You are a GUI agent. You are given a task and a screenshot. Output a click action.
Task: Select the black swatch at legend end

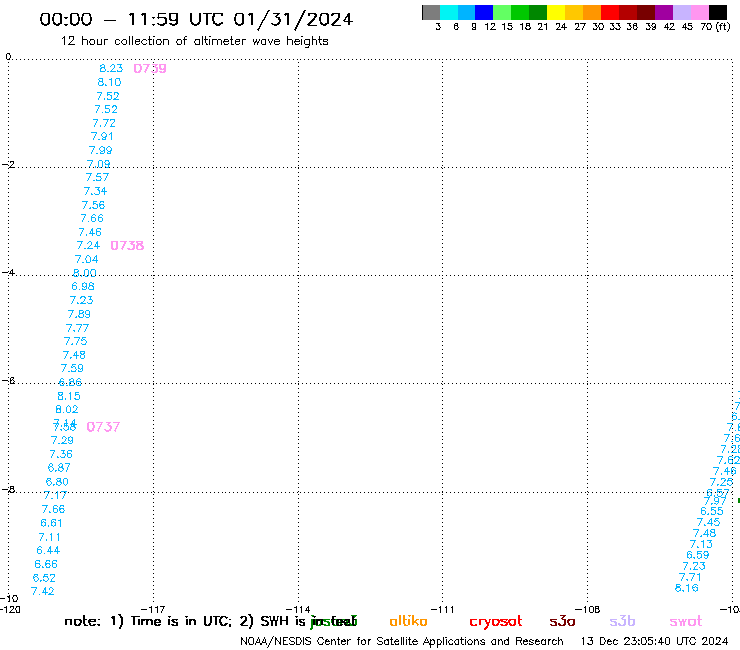point(718,12)
